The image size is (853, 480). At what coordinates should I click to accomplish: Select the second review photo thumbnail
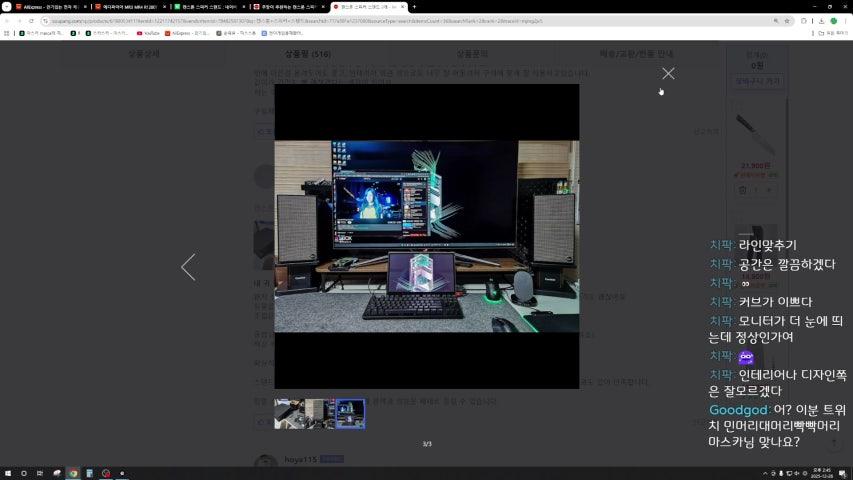[x=319, y=413]
